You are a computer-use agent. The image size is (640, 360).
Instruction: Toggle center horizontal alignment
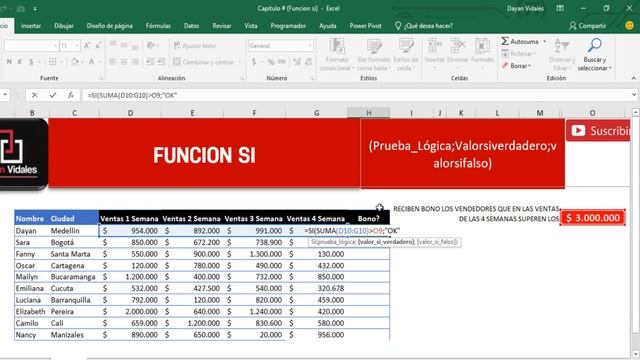click(x=124, y=62)
